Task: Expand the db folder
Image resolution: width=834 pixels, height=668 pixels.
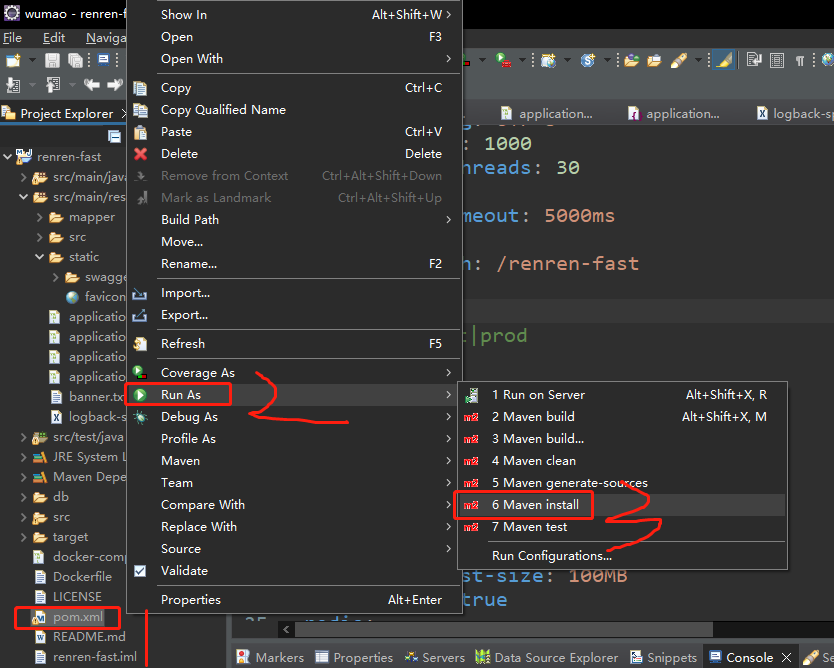Action: [23, 497]
